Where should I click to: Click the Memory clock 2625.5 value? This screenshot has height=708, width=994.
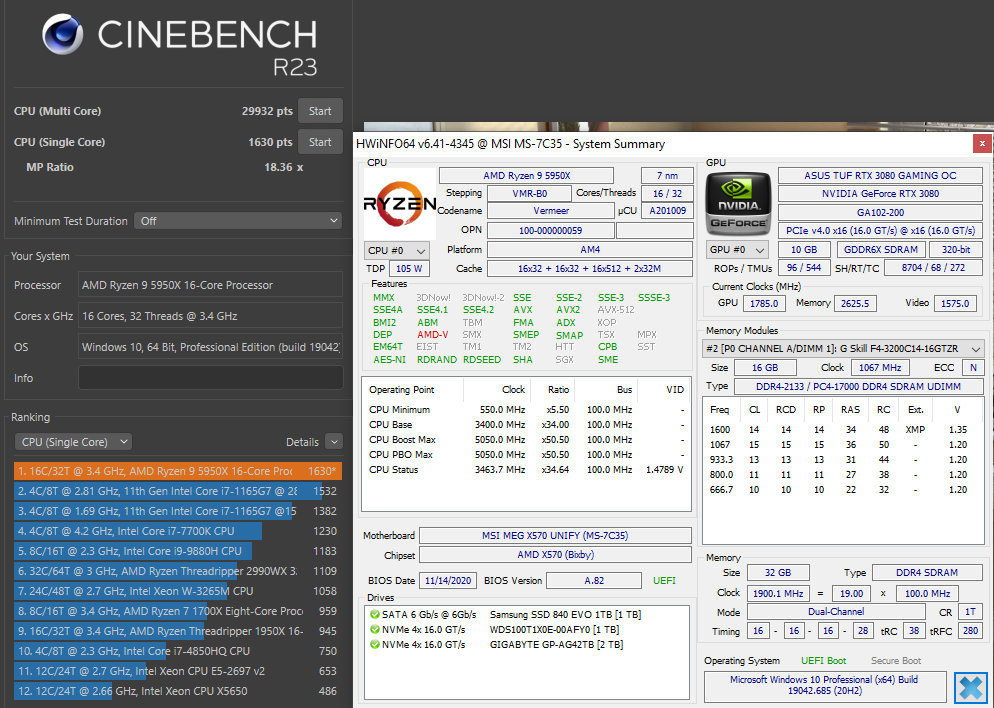tap(855, 304)
